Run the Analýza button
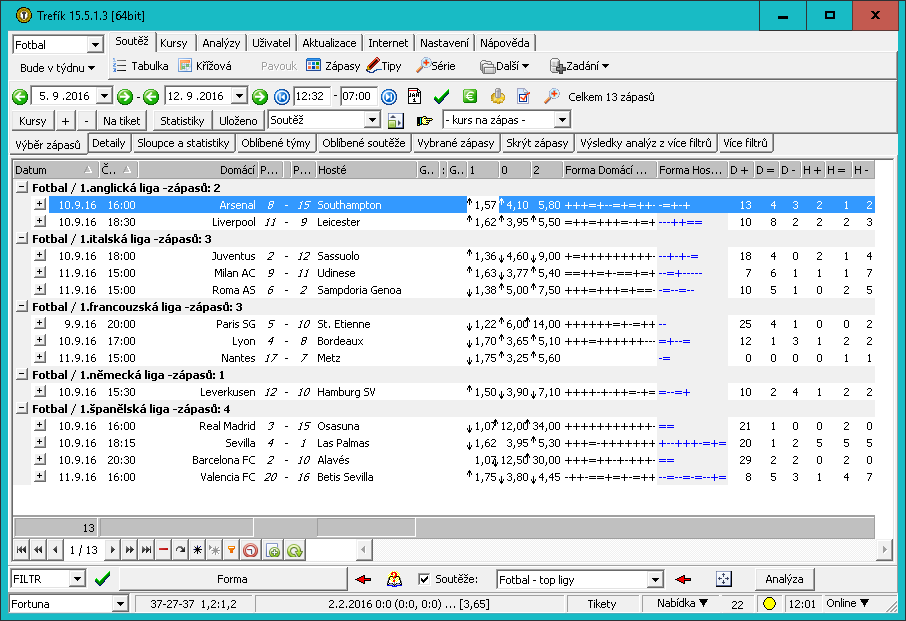This screenshot has height=621, width=906. click(784, 579)
